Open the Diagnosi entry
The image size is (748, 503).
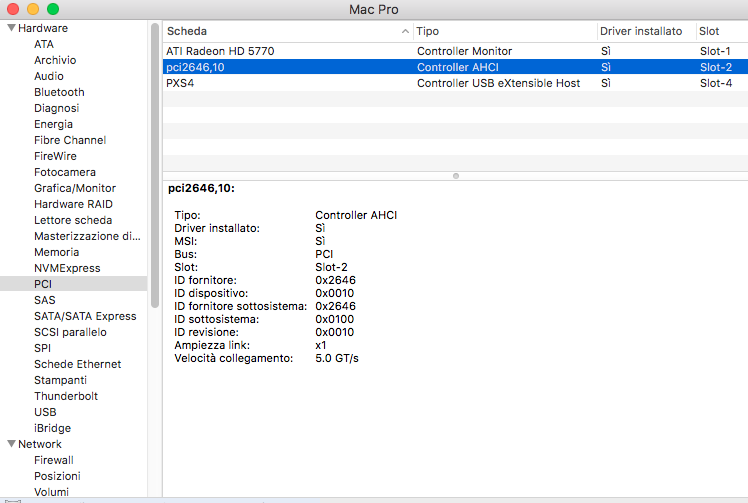pos(56,108)
